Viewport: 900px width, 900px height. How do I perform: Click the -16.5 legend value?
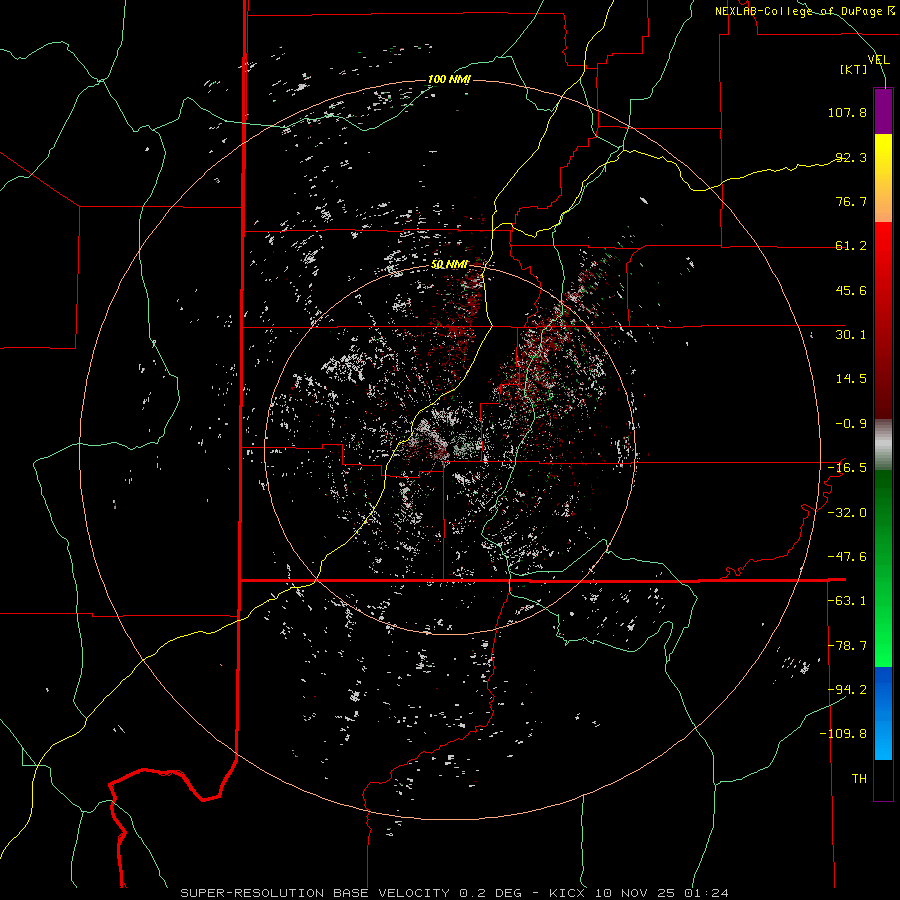847,468
